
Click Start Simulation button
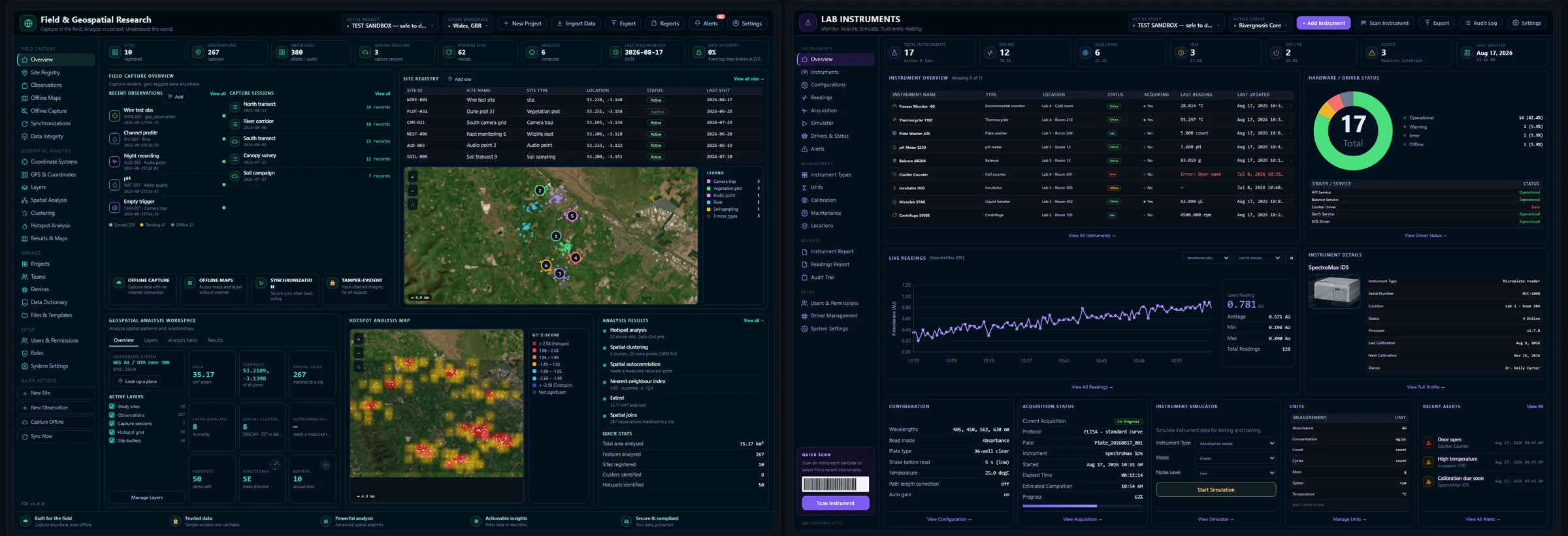[x=1216, y=490]
